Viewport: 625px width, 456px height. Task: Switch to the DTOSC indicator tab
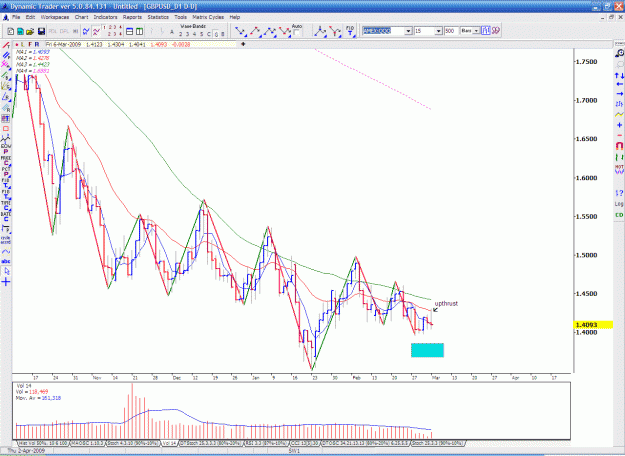[366, 443]
